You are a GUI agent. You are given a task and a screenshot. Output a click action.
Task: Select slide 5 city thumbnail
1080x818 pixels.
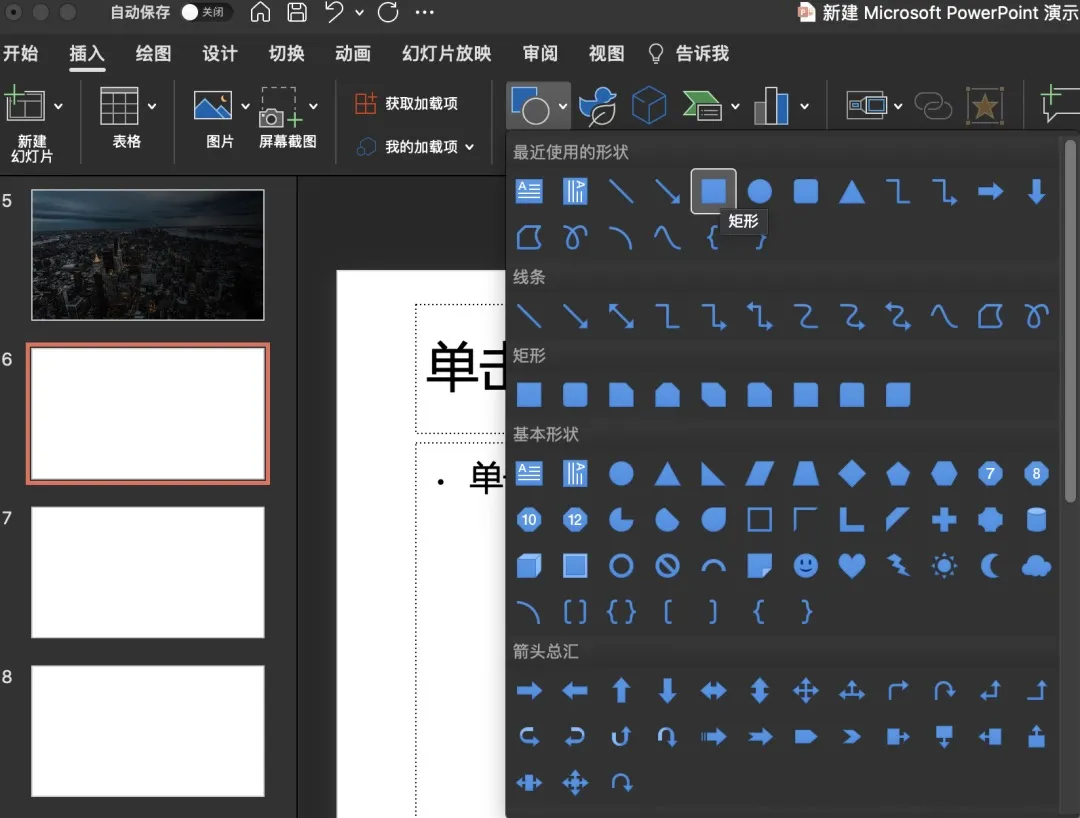point(148,255)
